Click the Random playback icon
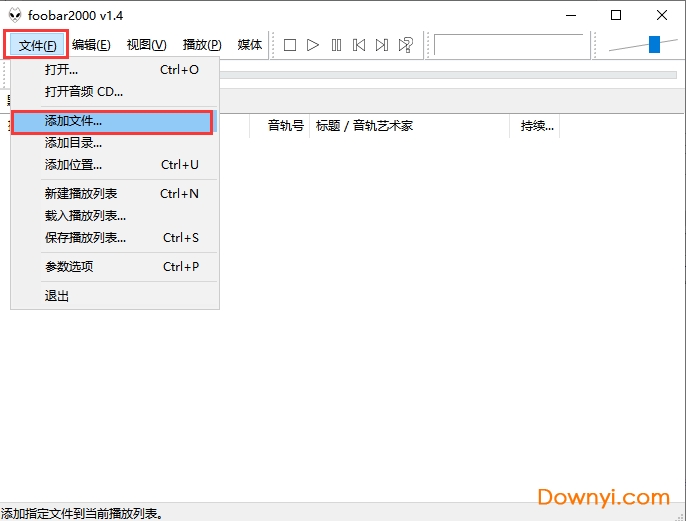The width and height of the screenshot is (686, 521). [x=406, y=45]
